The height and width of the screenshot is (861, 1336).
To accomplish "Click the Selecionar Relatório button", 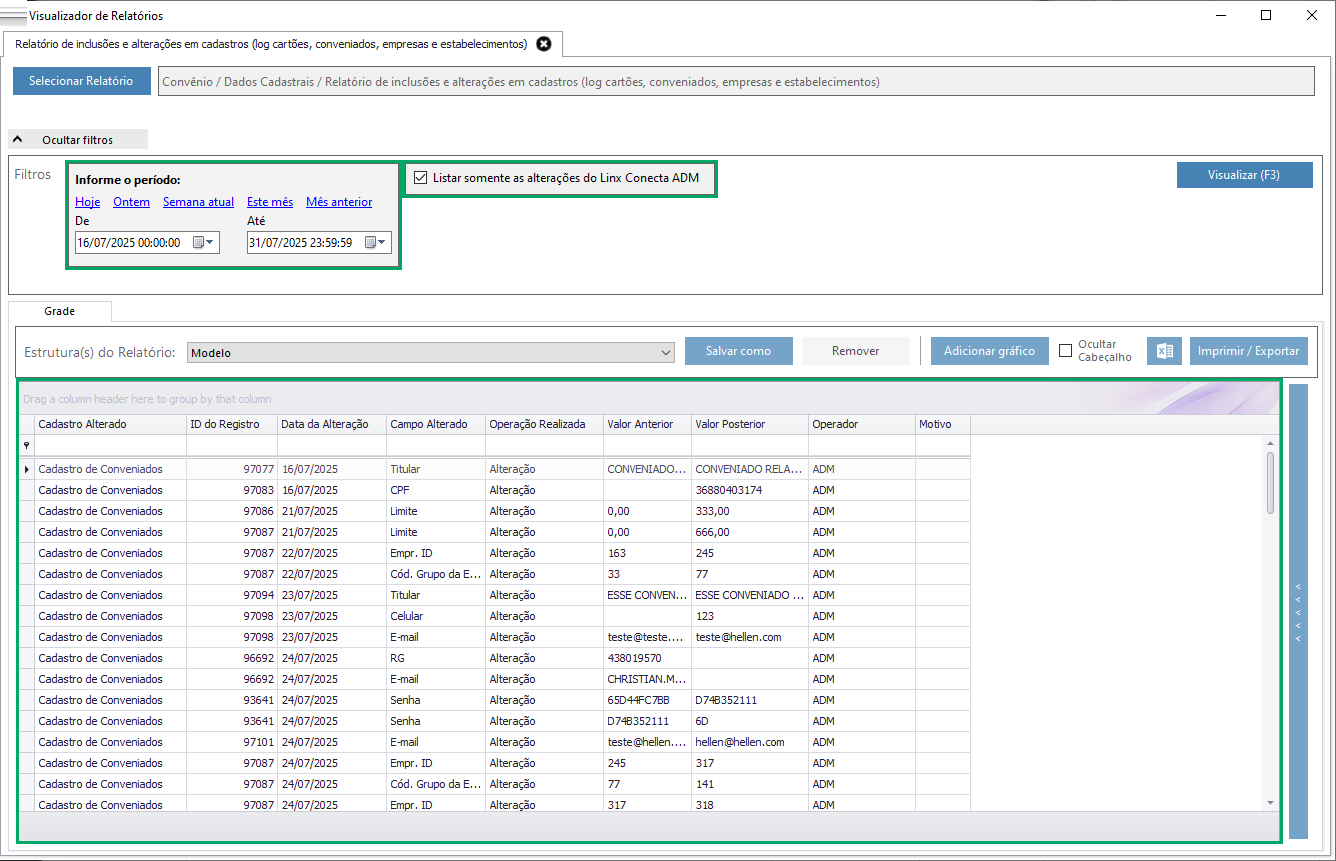I will click(81, 81).
